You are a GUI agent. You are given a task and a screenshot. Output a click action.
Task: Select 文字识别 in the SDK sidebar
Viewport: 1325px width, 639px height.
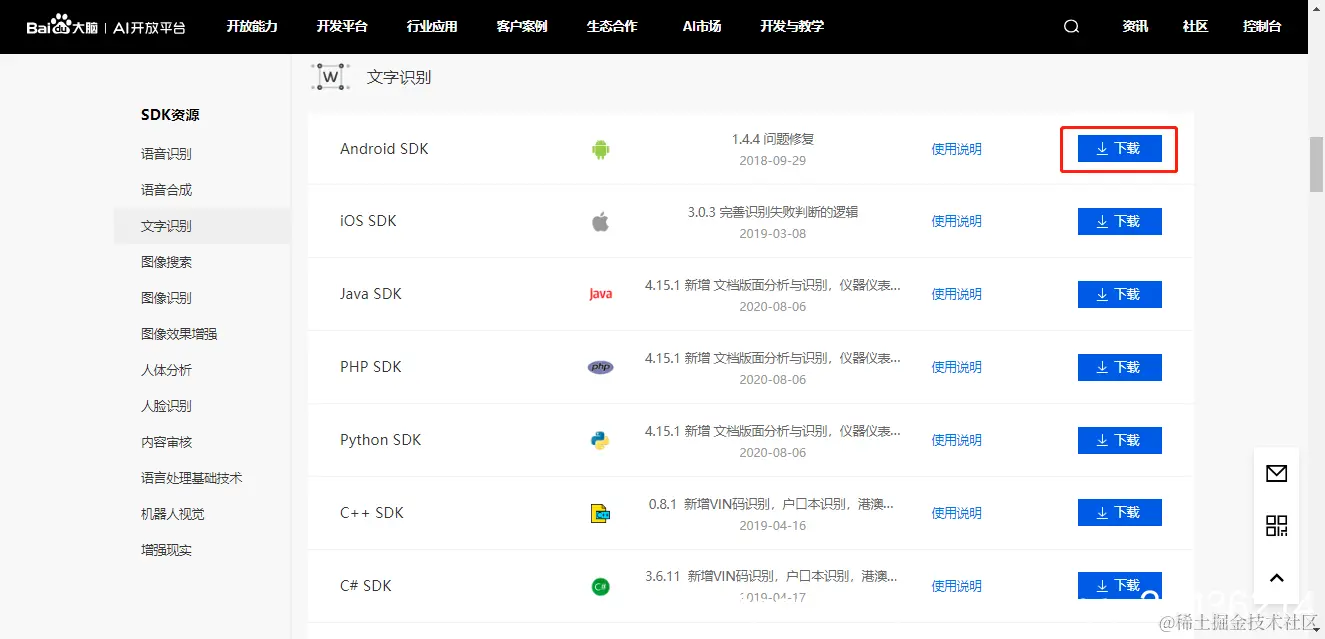202,226
